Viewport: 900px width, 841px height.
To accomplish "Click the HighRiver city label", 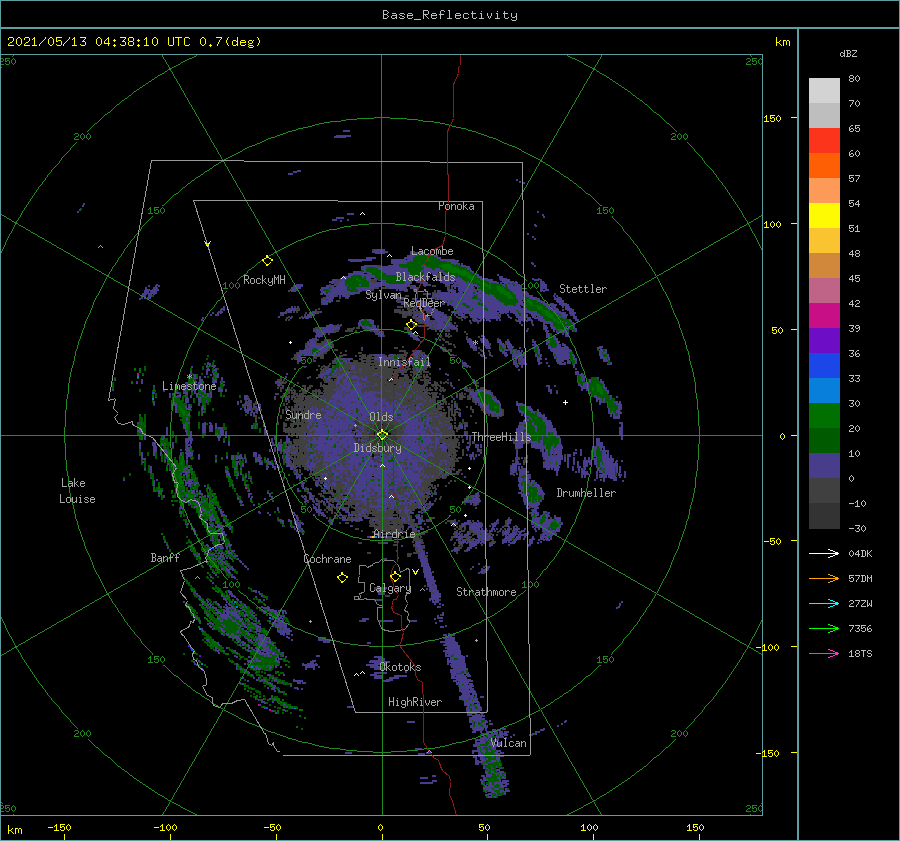I will click(415, 702).
